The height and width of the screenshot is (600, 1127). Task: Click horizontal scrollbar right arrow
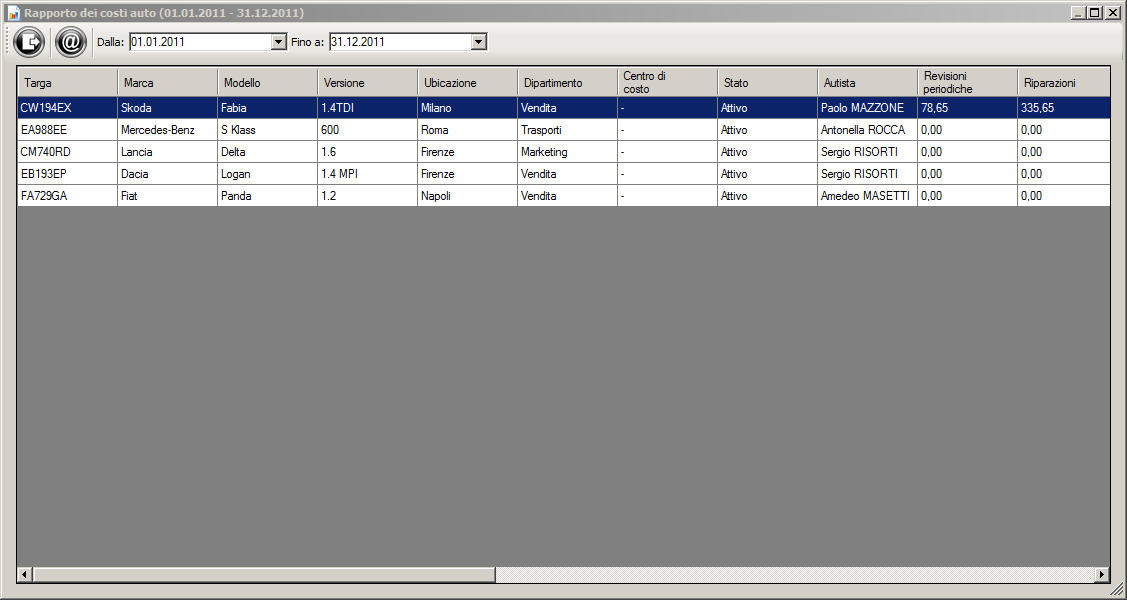tap(1102, 574)
